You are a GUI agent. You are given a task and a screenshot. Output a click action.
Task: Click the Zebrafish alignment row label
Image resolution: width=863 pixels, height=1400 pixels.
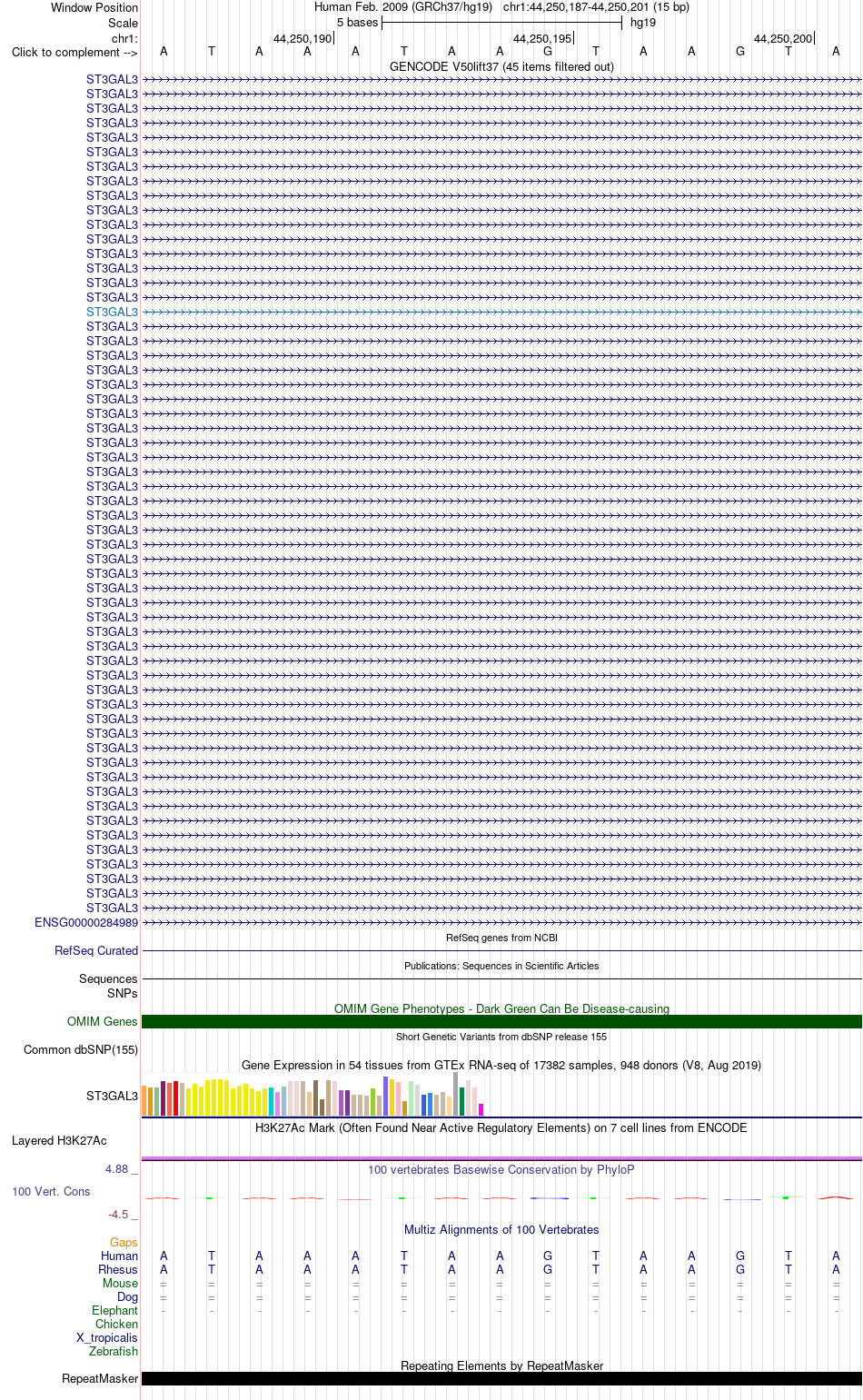click(114, 1351)
